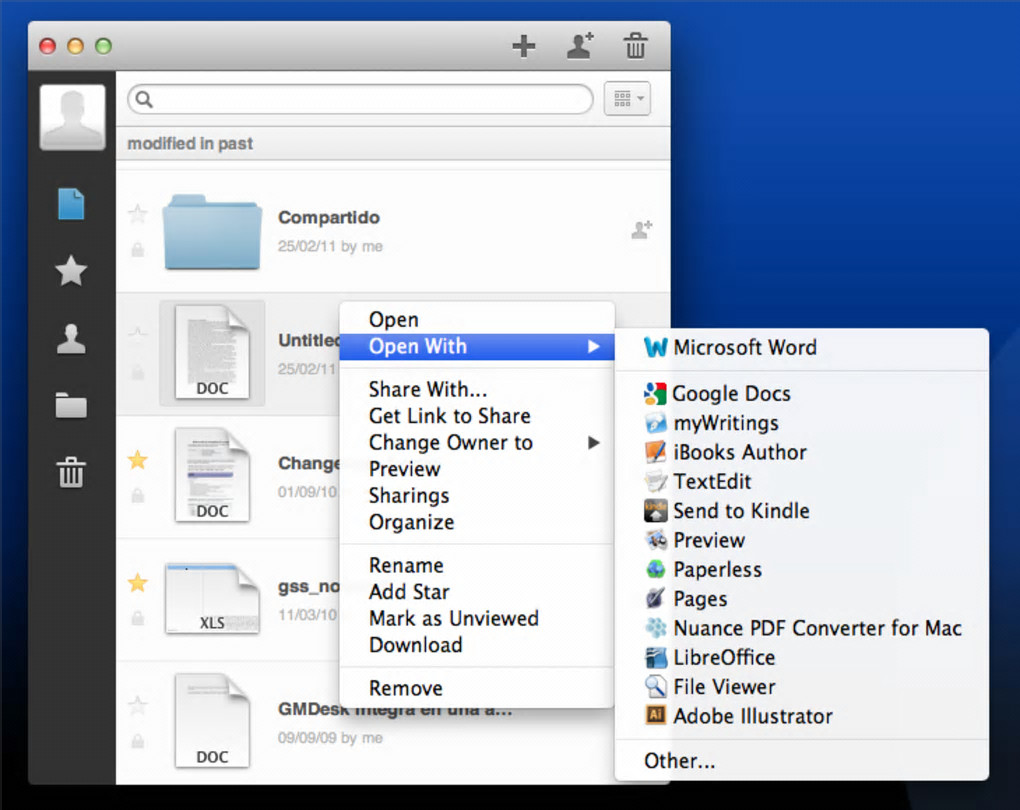Click the myWritings app icon
This screenshot has width=1020, height=810.
point(656,423)
